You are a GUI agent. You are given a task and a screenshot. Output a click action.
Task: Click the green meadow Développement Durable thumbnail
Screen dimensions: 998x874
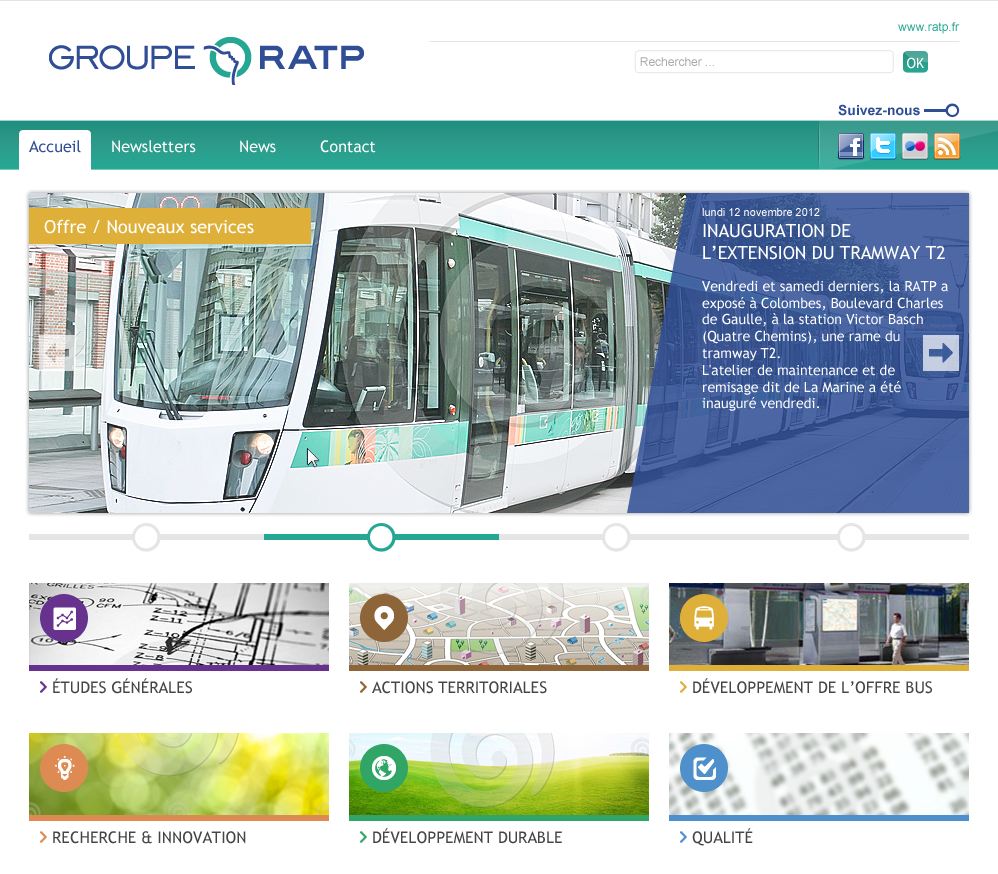(499, 777)
